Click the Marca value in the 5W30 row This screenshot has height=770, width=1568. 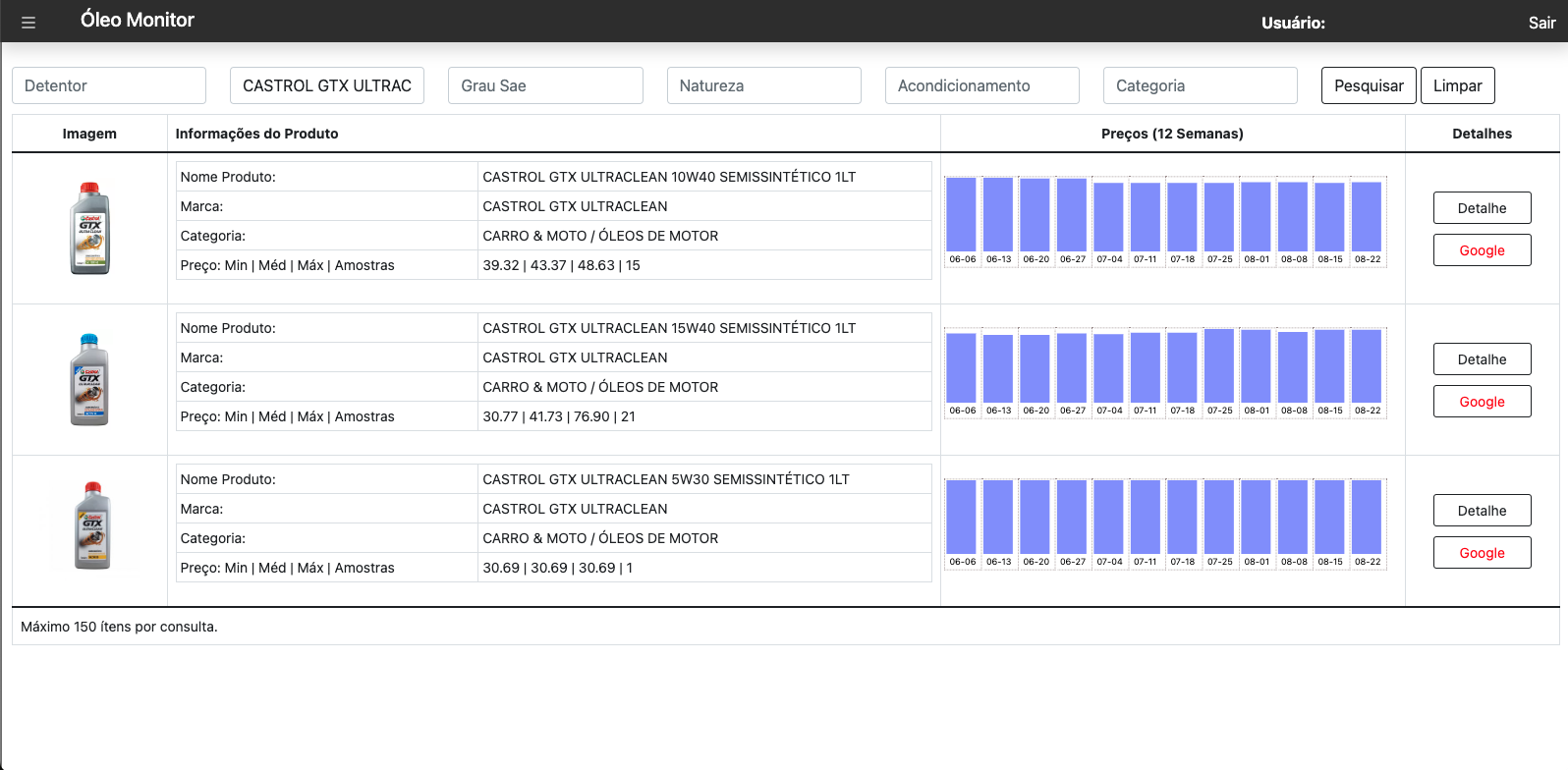[x=575, y=509]
